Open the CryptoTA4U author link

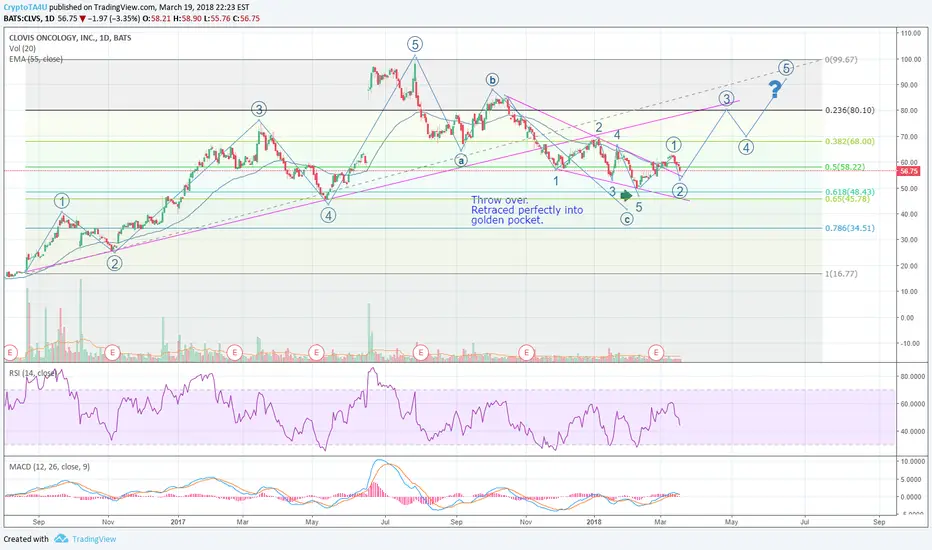[25, 7]
